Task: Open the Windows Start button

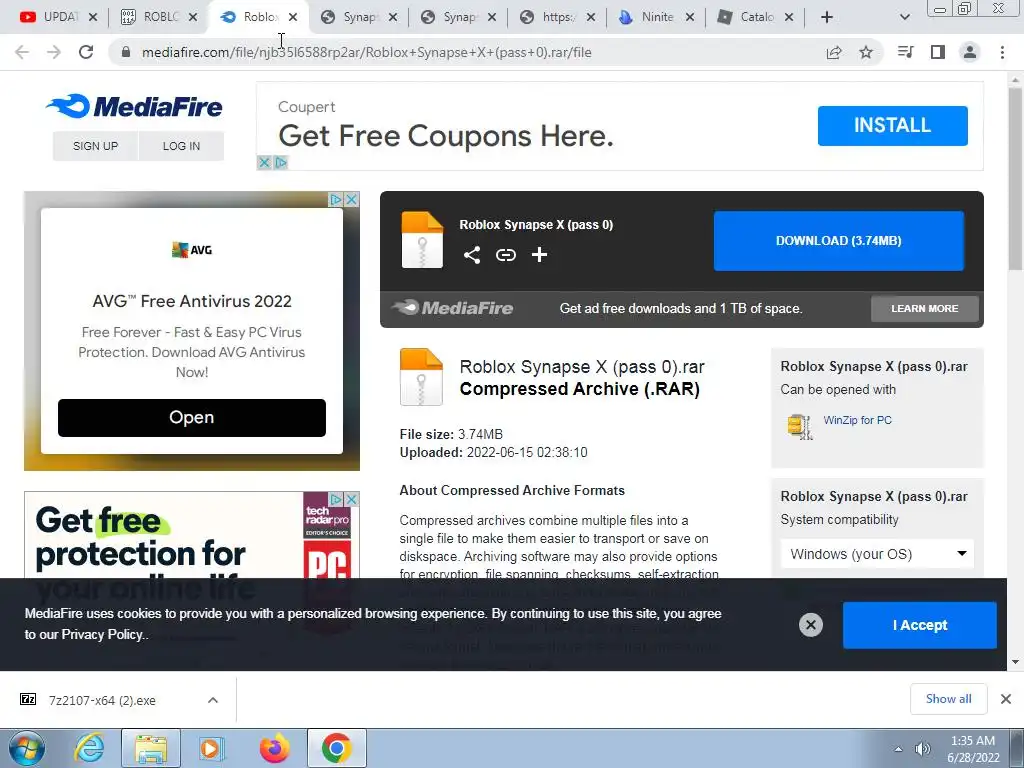Action: 27,748
